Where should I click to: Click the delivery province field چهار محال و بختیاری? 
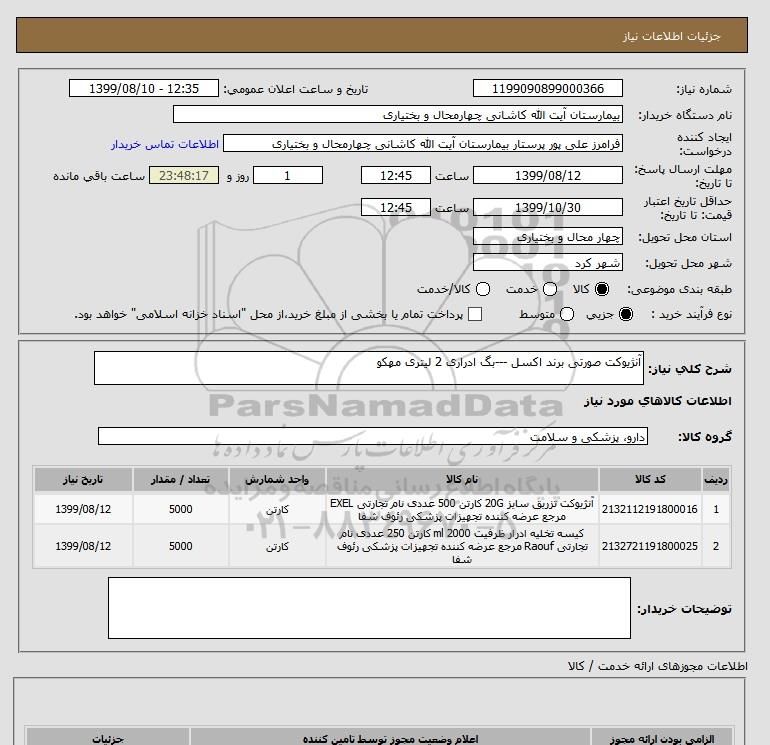pyautogui.click(x=548, y=237)
